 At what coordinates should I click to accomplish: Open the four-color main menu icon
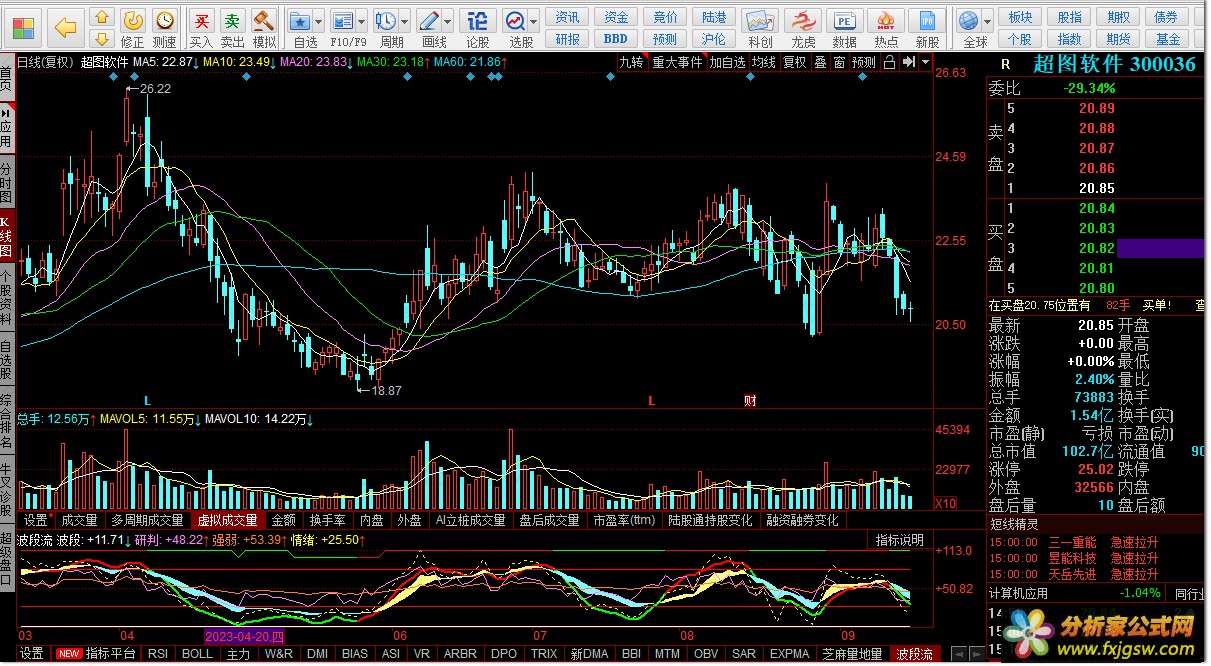click(x=23, y=26)
